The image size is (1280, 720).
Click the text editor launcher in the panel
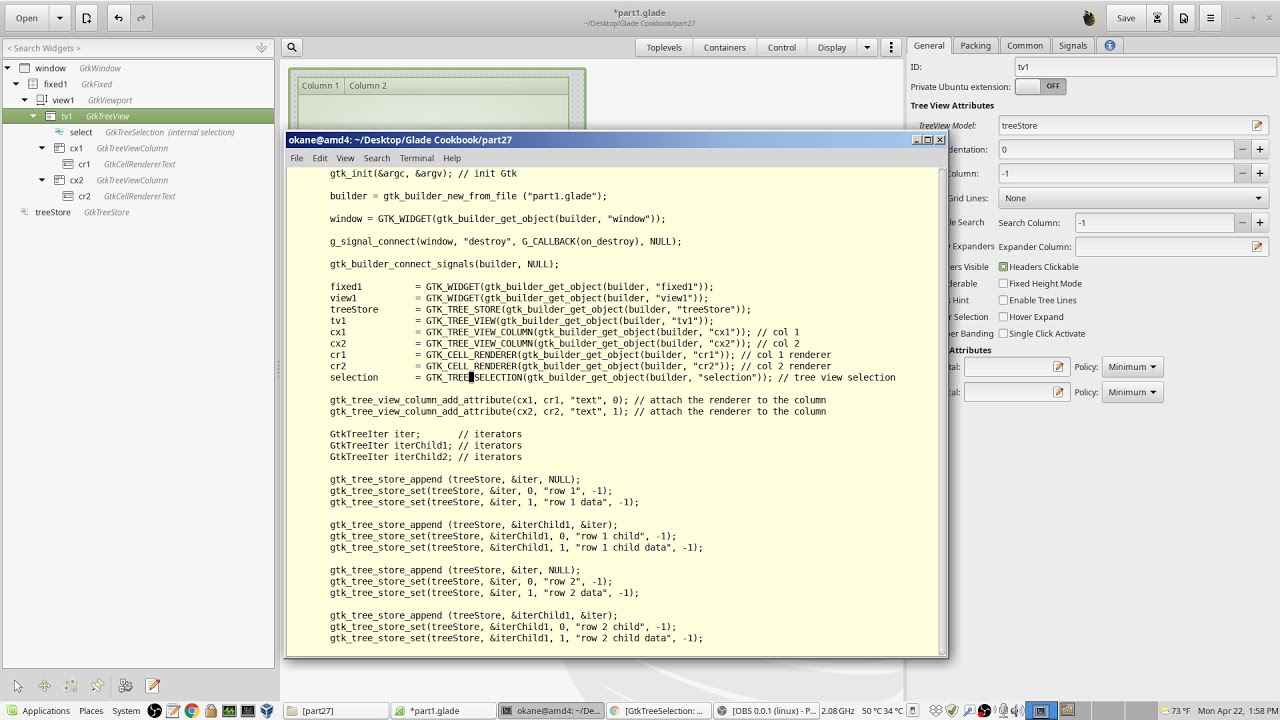click(173, 711)
